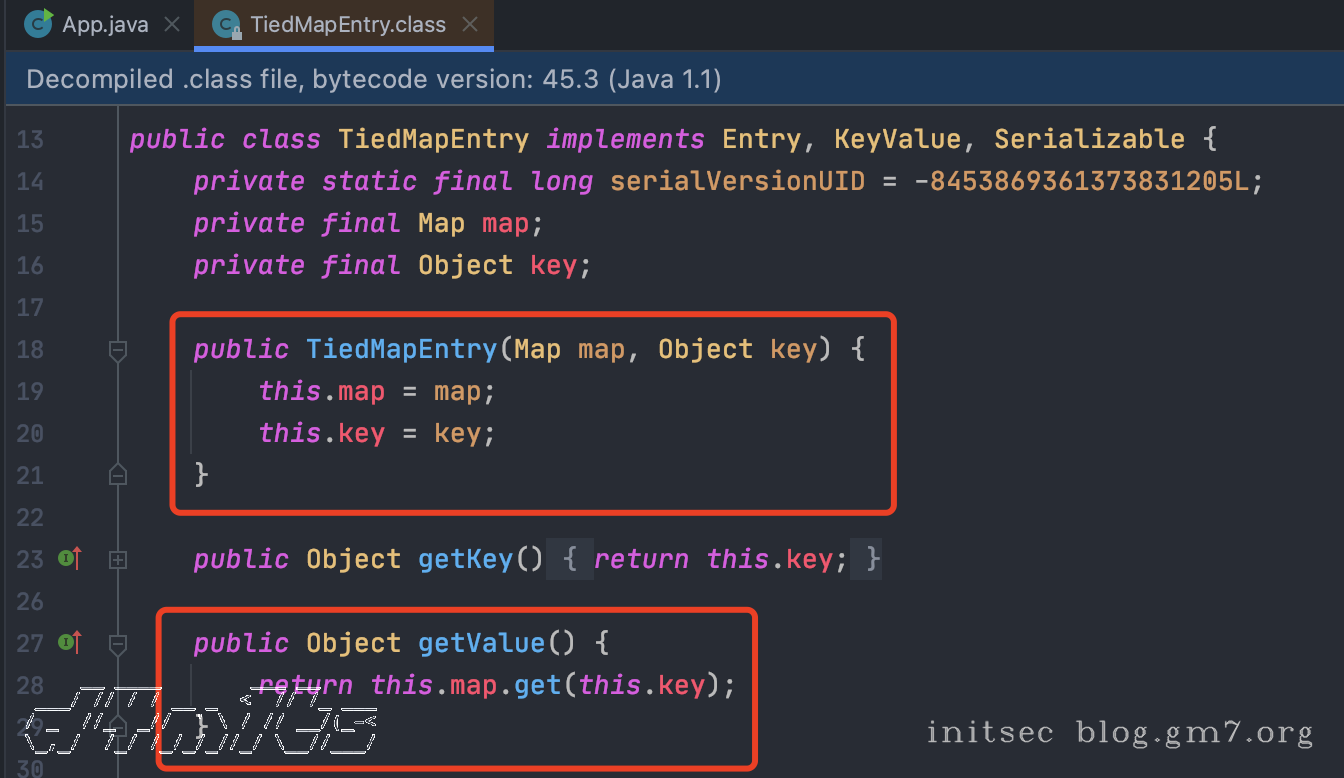Switch to the App.java tab

coord(105,24)
